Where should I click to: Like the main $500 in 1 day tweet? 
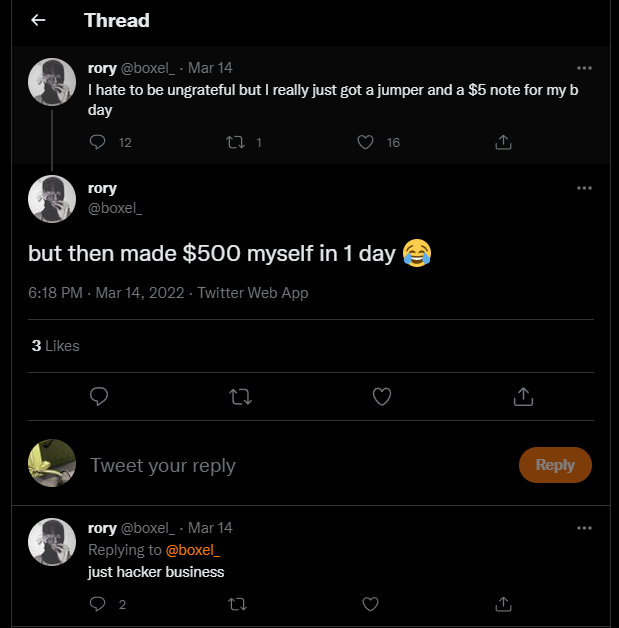(x=381, y=397)
